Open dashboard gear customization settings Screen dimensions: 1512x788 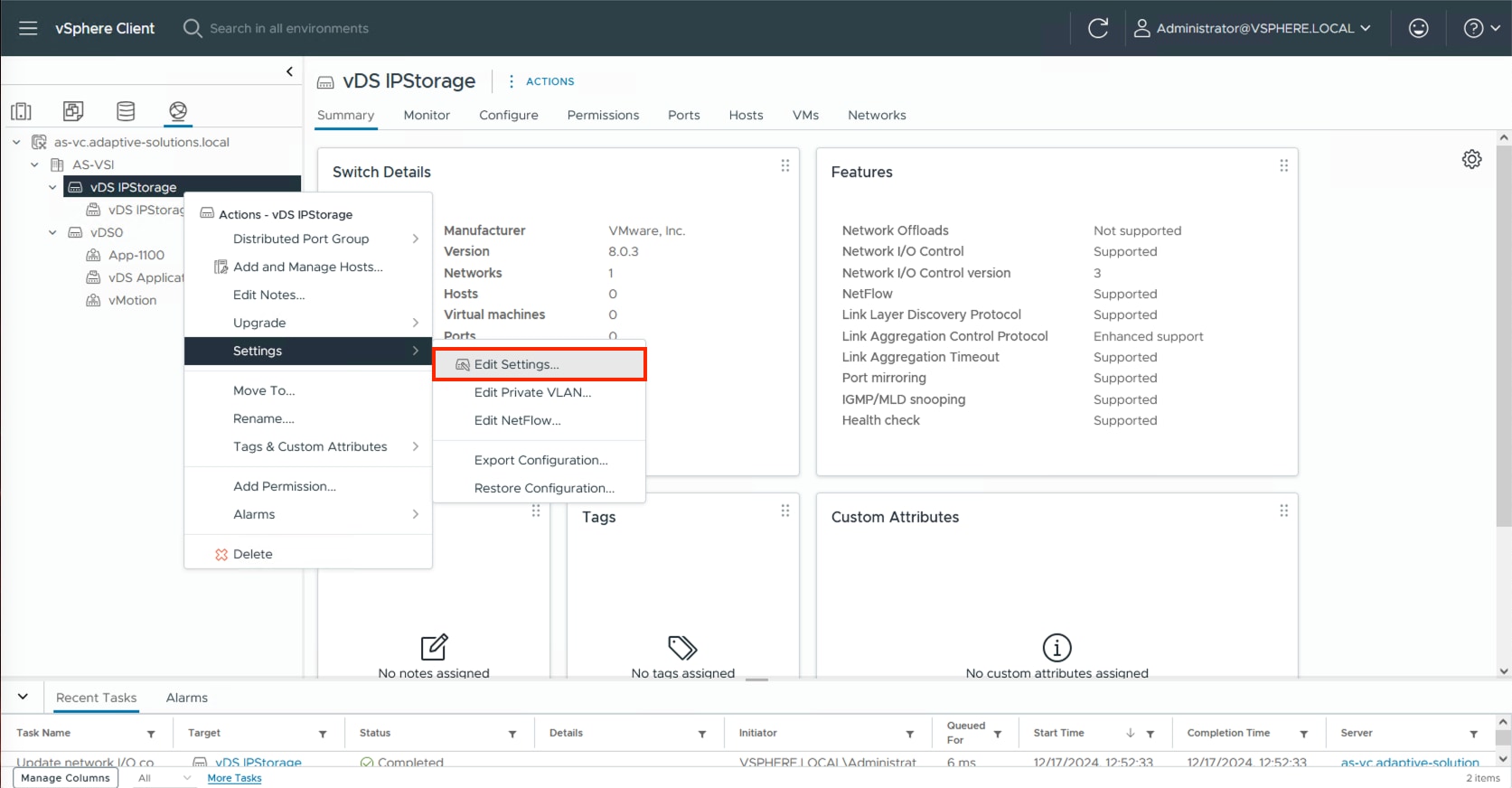click(1471, 160)
